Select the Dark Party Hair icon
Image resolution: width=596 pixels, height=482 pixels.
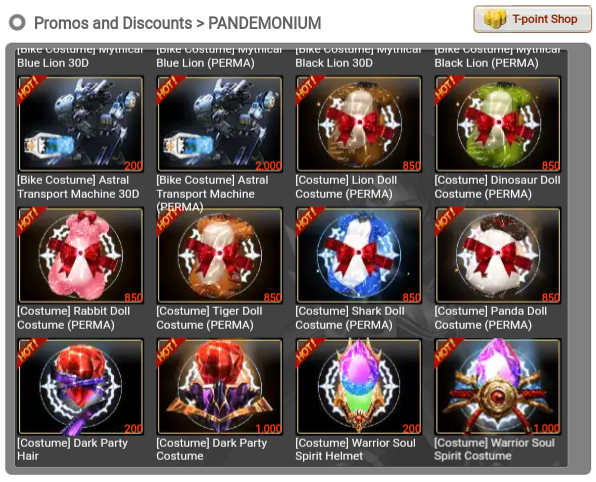pos(80,387)
